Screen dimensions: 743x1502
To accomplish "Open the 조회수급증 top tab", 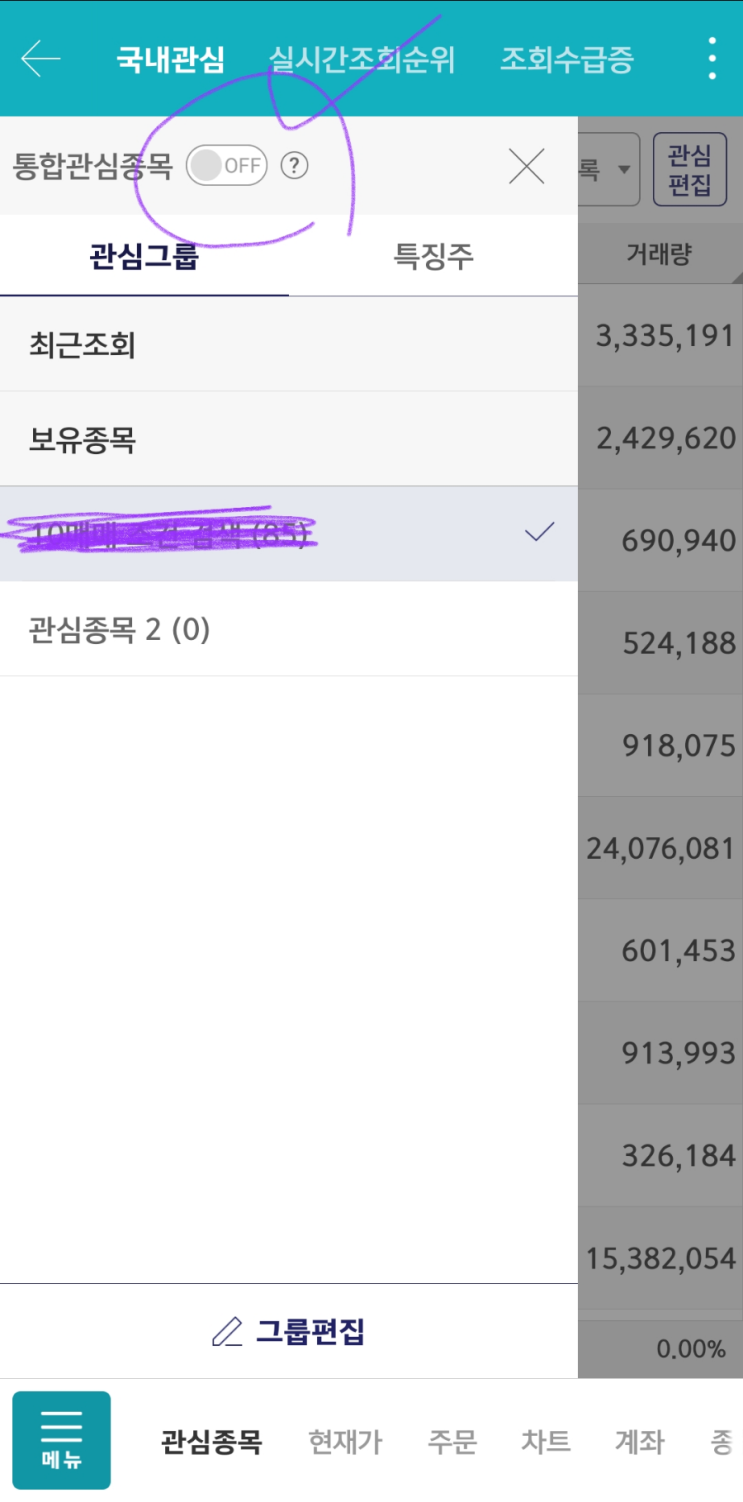I will [566, 59].
